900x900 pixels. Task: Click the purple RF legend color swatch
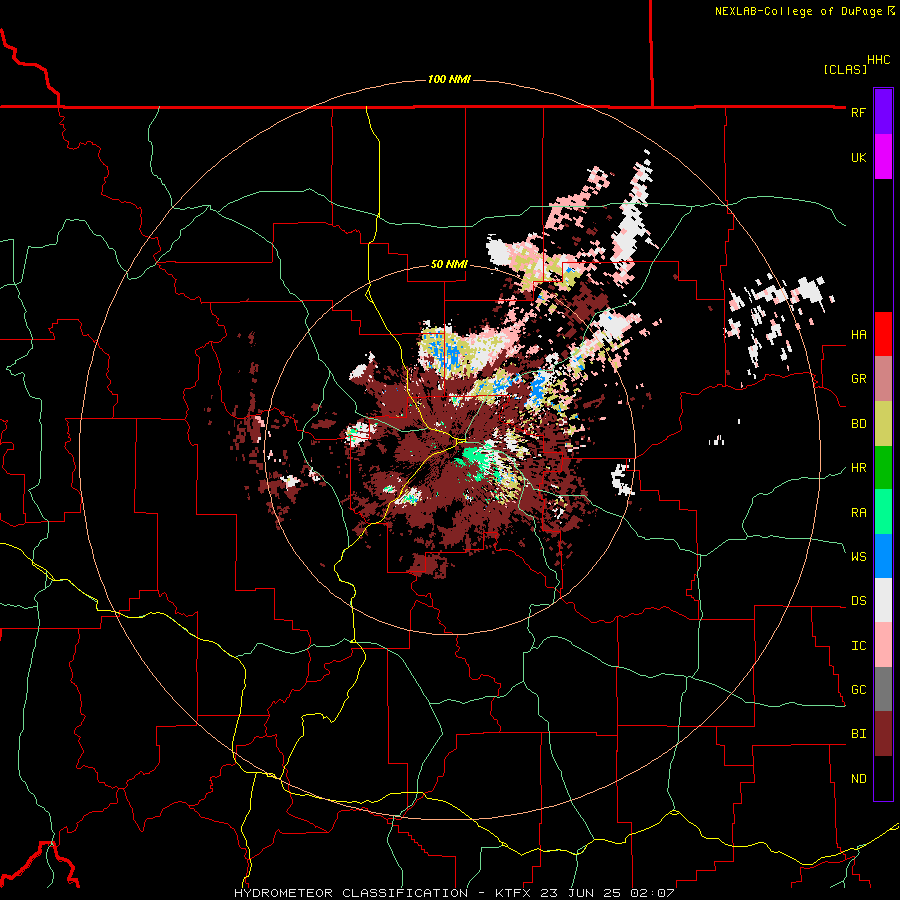coord(883,112)
